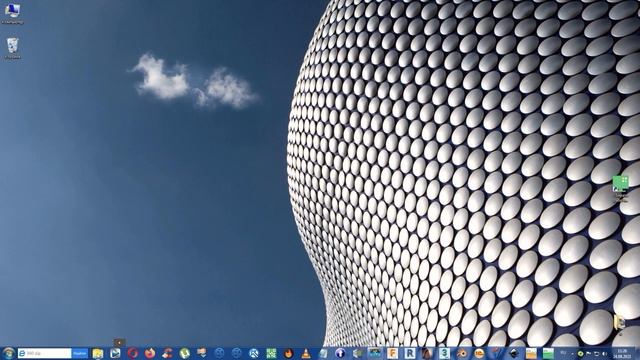640x360 pixels.
Task: Show hidden tray icons arrow
Action: 572,353
